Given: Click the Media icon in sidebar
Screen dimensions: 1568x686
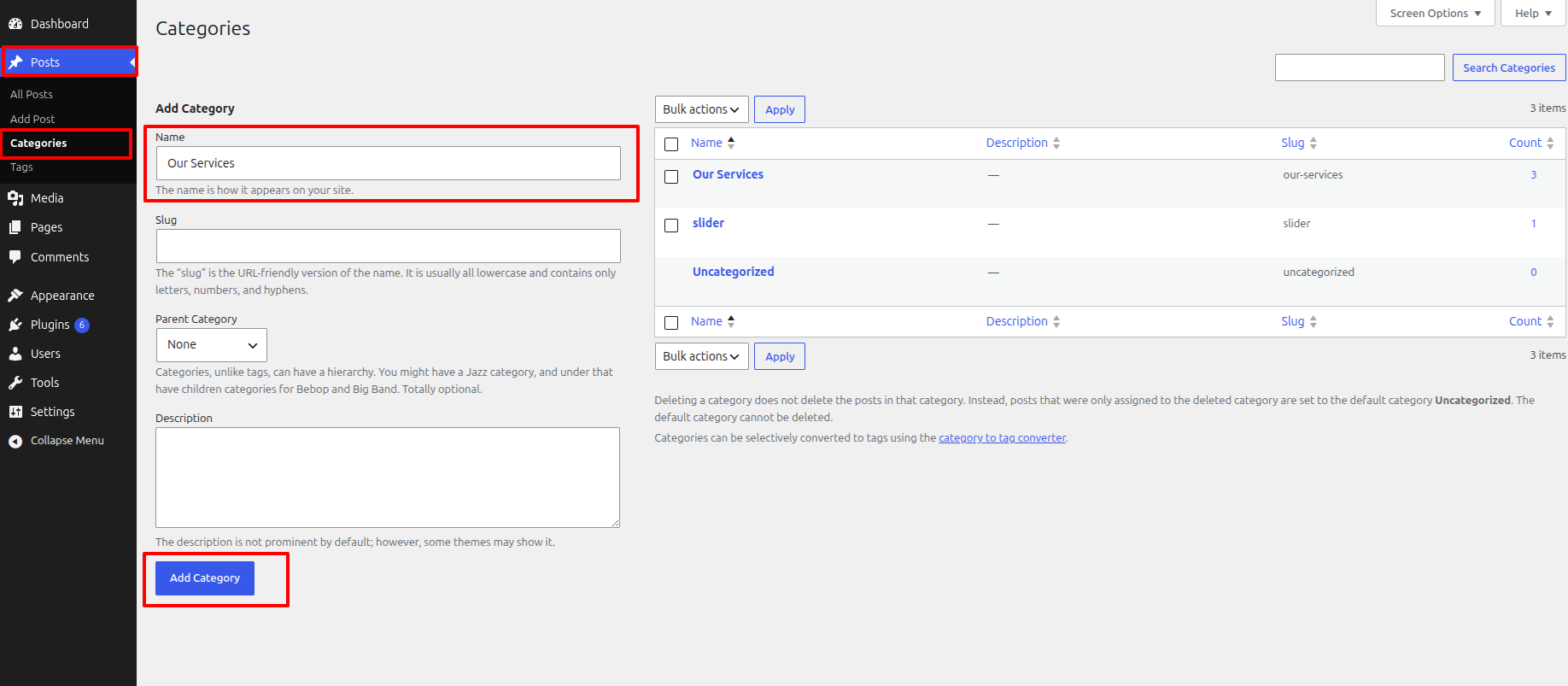Looking at the screenshot, I should pos(15,198).
